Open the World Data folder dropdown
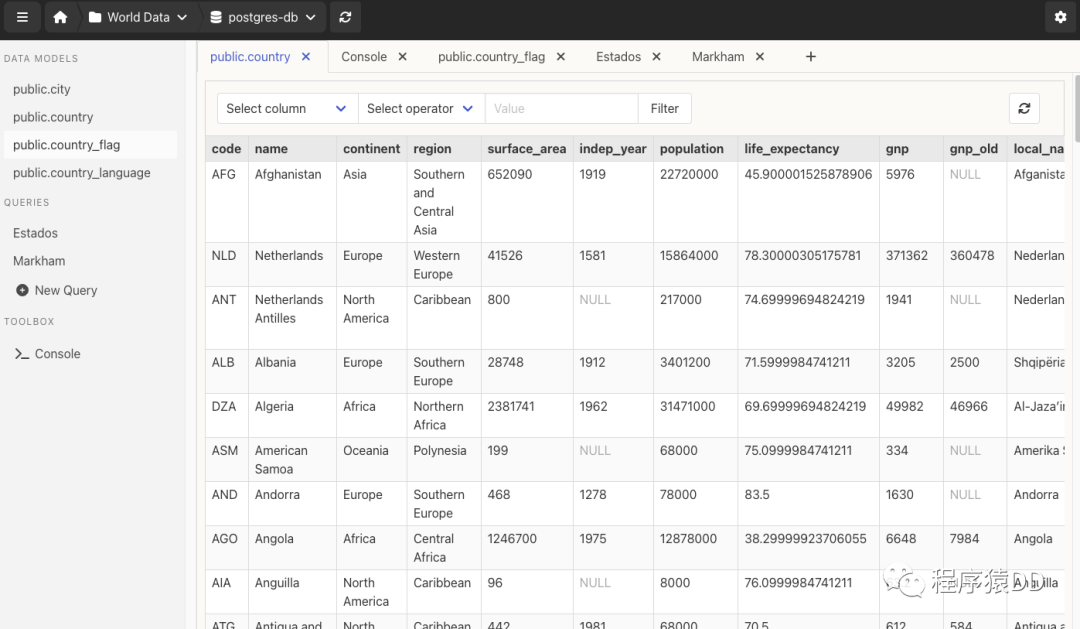The image size is (1080, 629). click(x=138, y=17)
